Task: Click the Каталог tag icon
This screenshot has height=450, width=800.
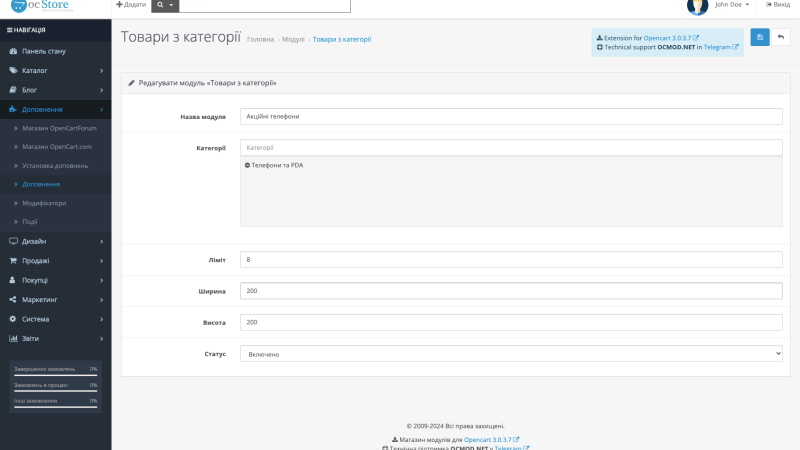Action: (13, 70)
